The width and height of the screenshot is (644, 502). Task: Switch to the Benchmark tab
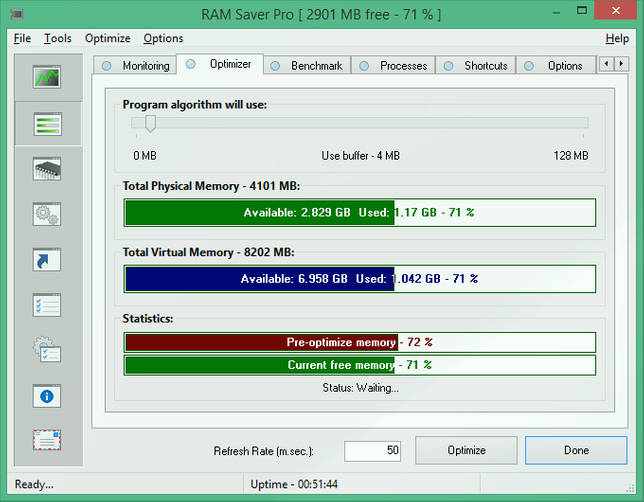click(307, 66)
